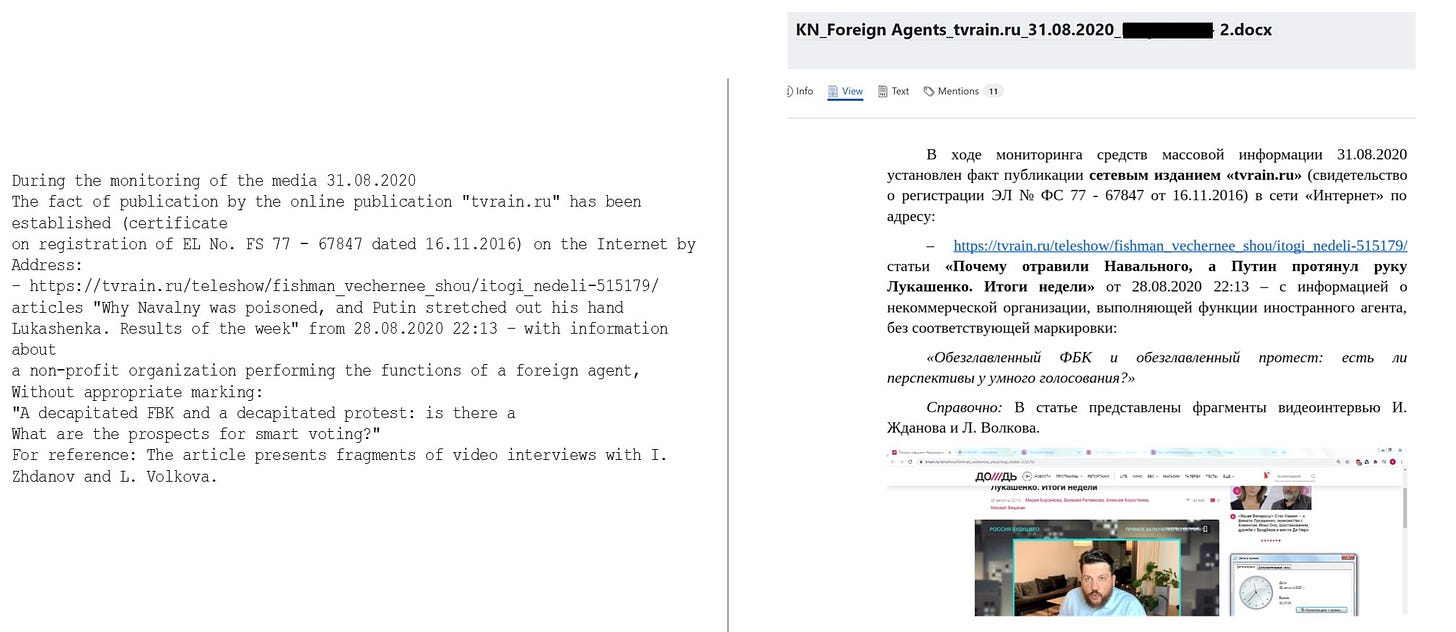Click the Russian line starting «В ходе мониторинга средств»

(x=1166, y=154)
